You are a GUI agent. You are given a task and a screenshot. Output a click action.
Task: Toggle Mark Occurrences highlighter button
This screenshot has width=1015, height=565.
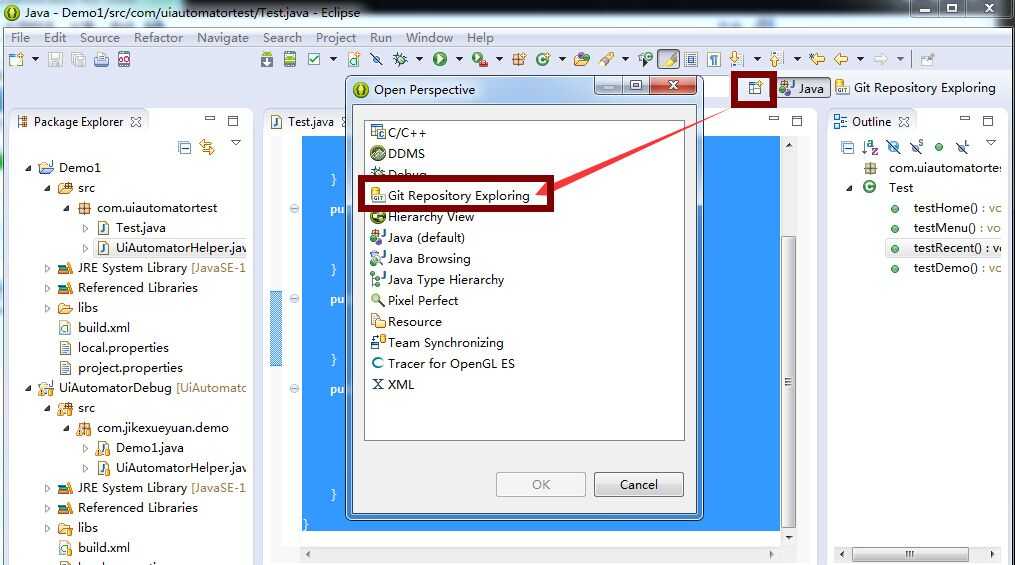(x=668, y=60)
